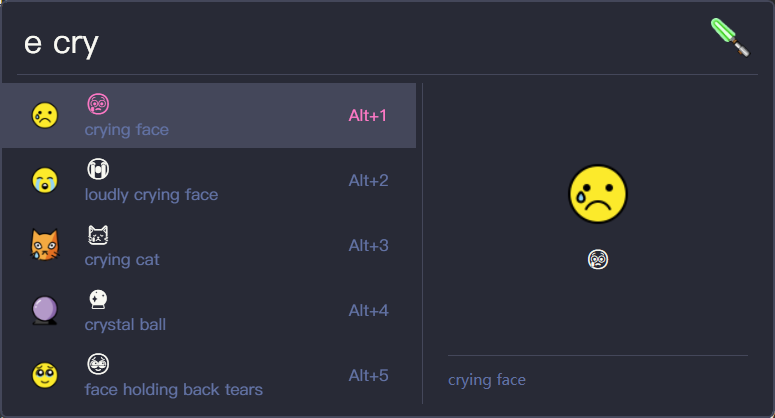The image size is (775, 418).
Task: Open the "loudly crying face" result
Action: click(x=151, y=195)
